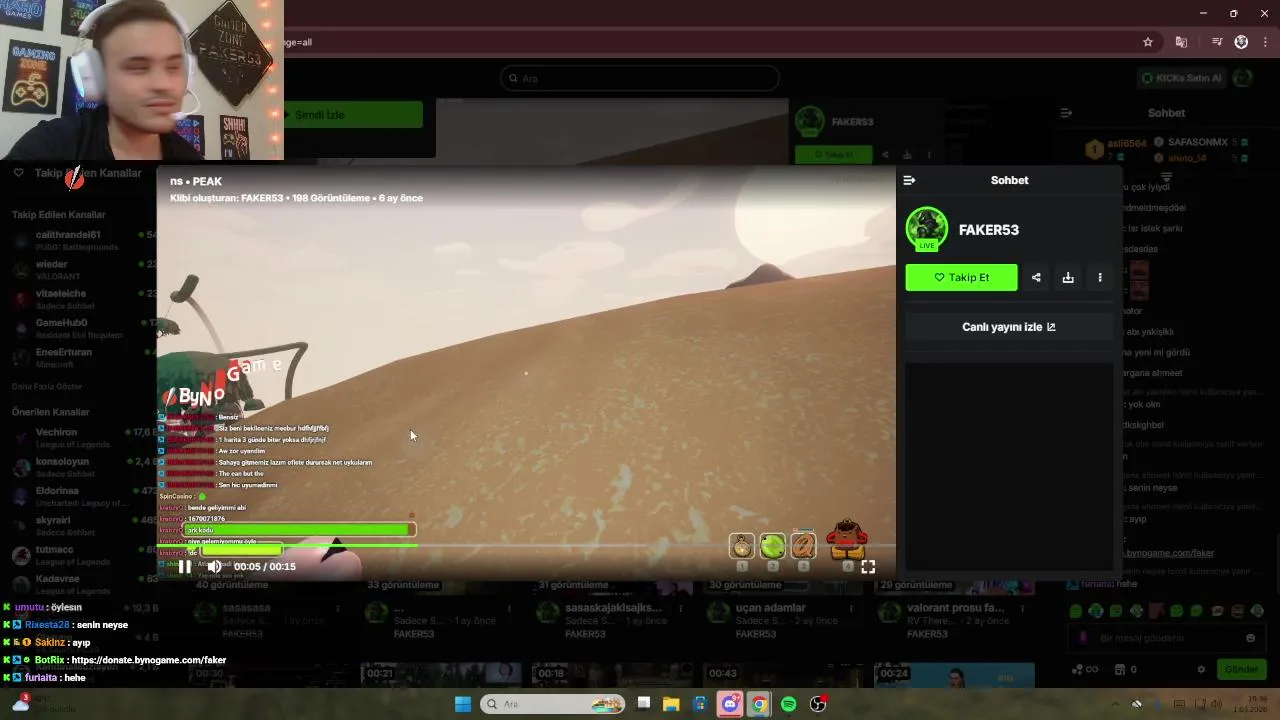The width and height of the screenshot is (1280, 720).
Task: Open GameHub0 channel in sidebar
Action: (x=80, y=328)
